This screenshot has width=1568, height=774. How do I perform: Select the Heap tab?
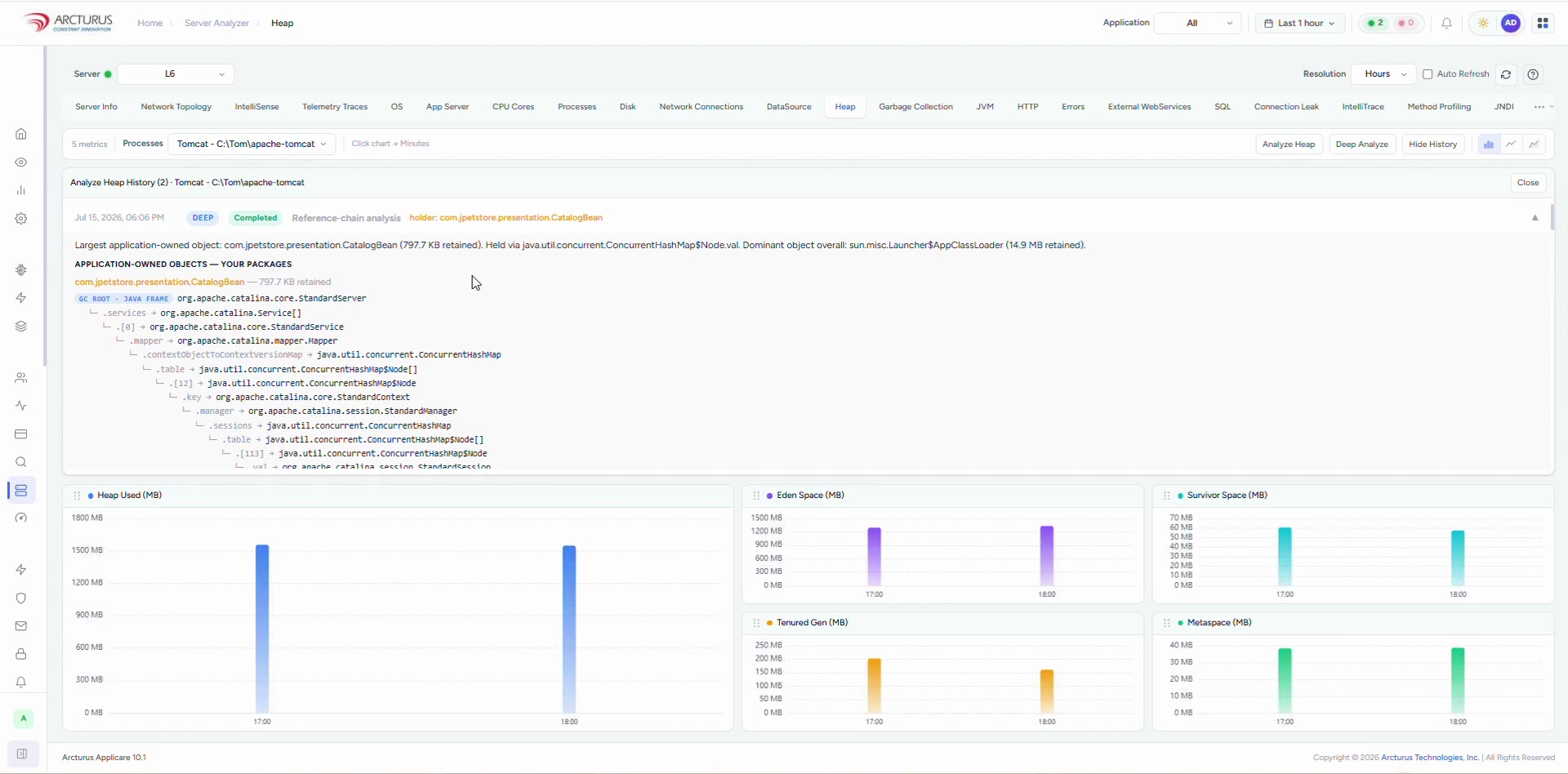pyautogui.click(x=845, y=107)
